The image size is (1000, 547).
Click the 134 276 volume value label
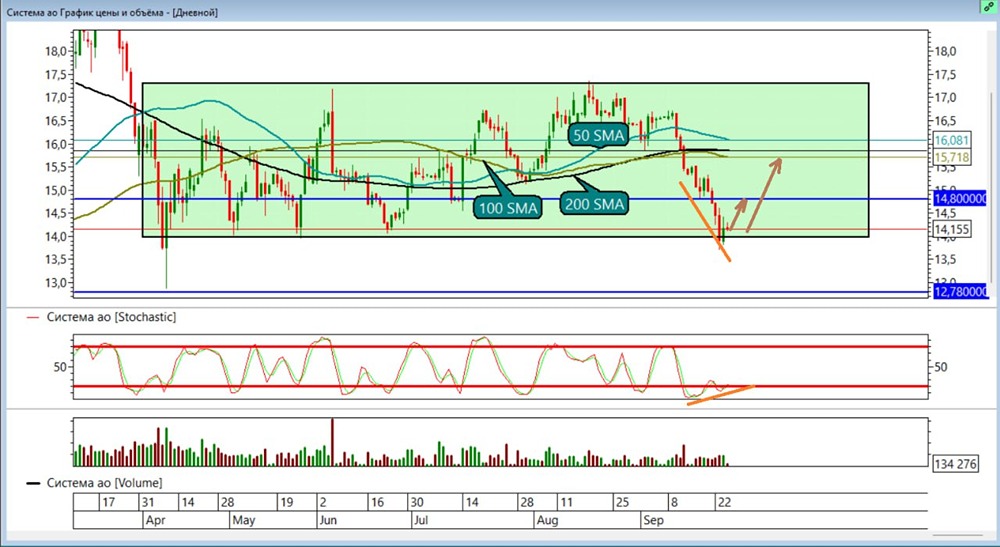point(955,463)
